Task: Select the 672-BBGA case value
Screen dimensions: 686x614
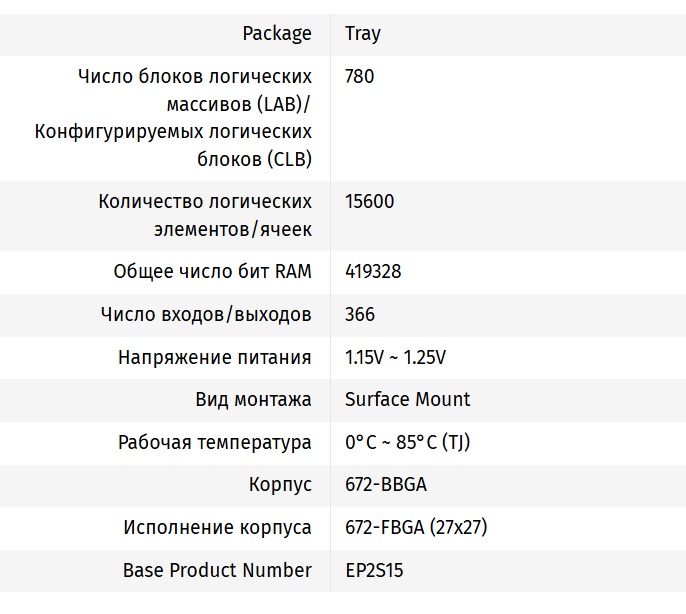Action: (386, 486)
